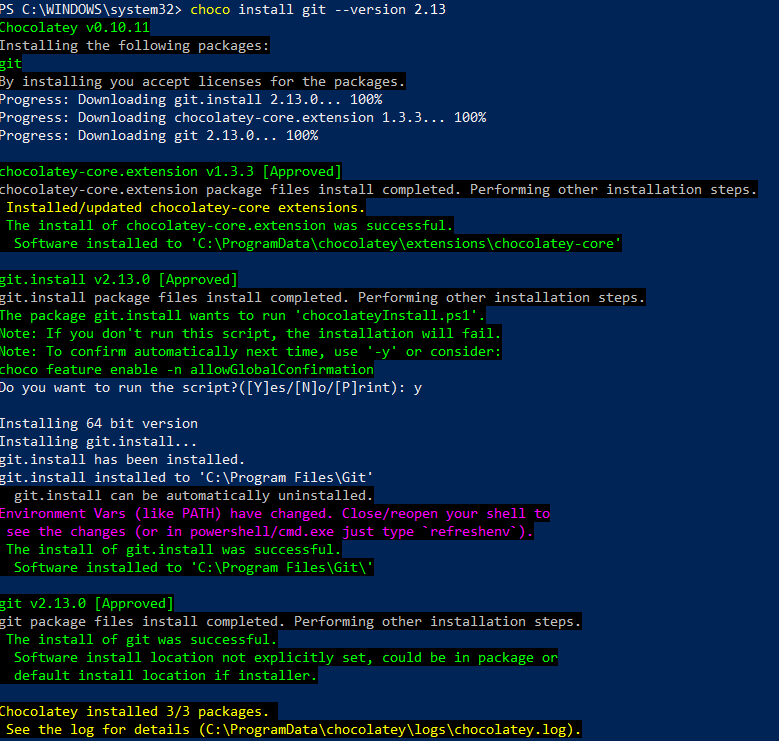Click 'git.install has been installed.' line

(122, 459)
